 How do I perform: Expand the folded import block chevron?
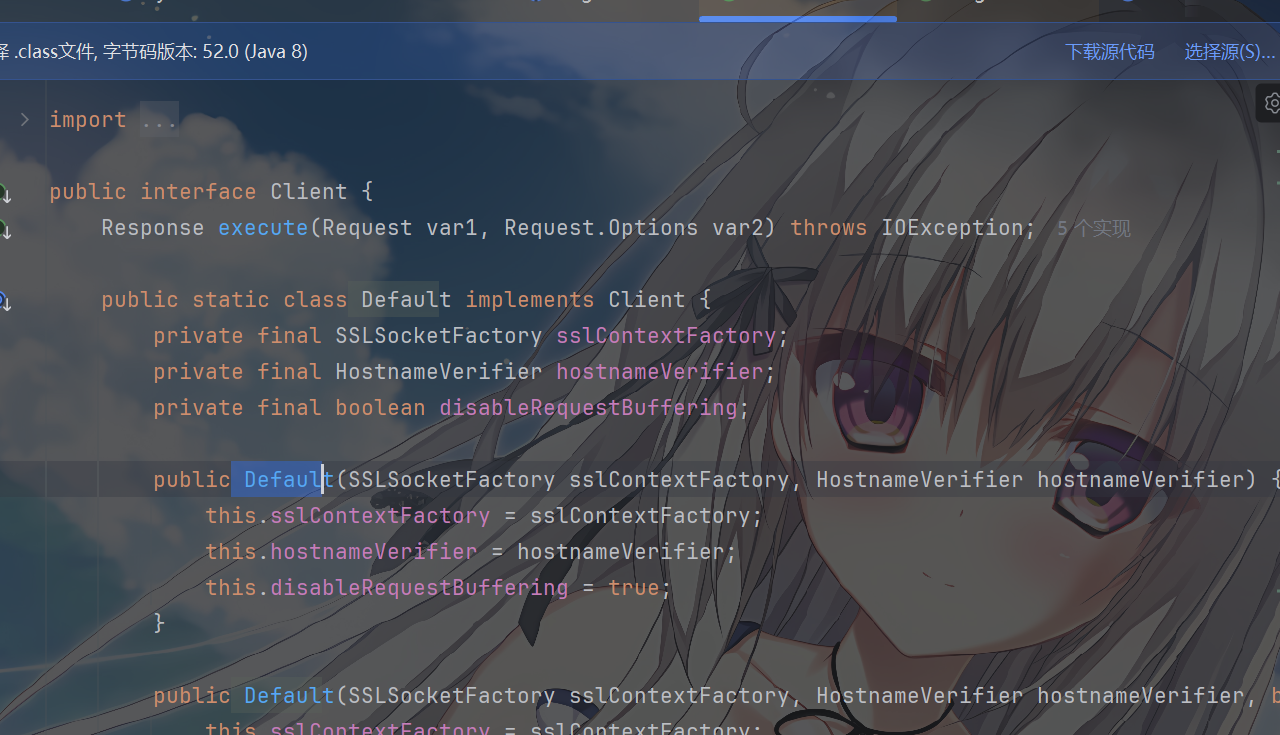pos(24,120)
